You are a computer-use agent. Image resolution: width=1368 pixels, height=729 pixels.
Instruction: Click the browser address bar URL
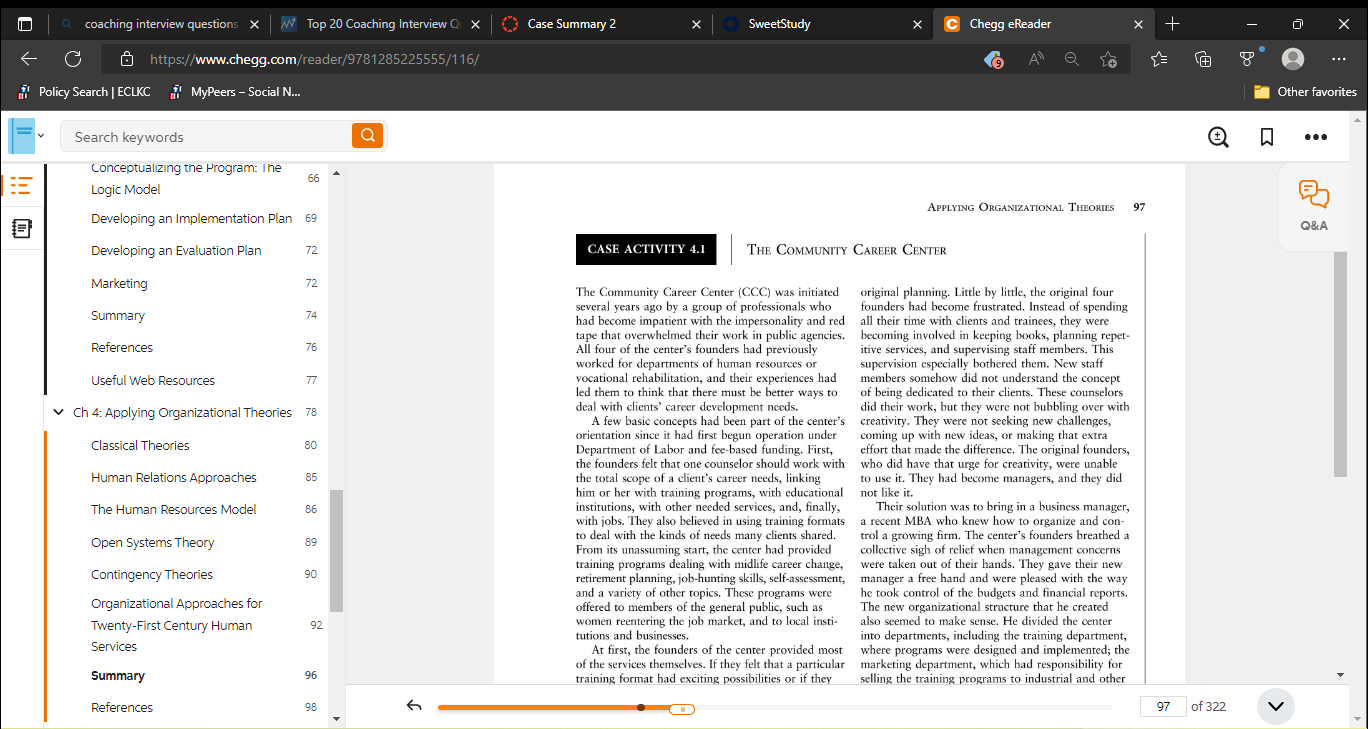pos(314,59)
